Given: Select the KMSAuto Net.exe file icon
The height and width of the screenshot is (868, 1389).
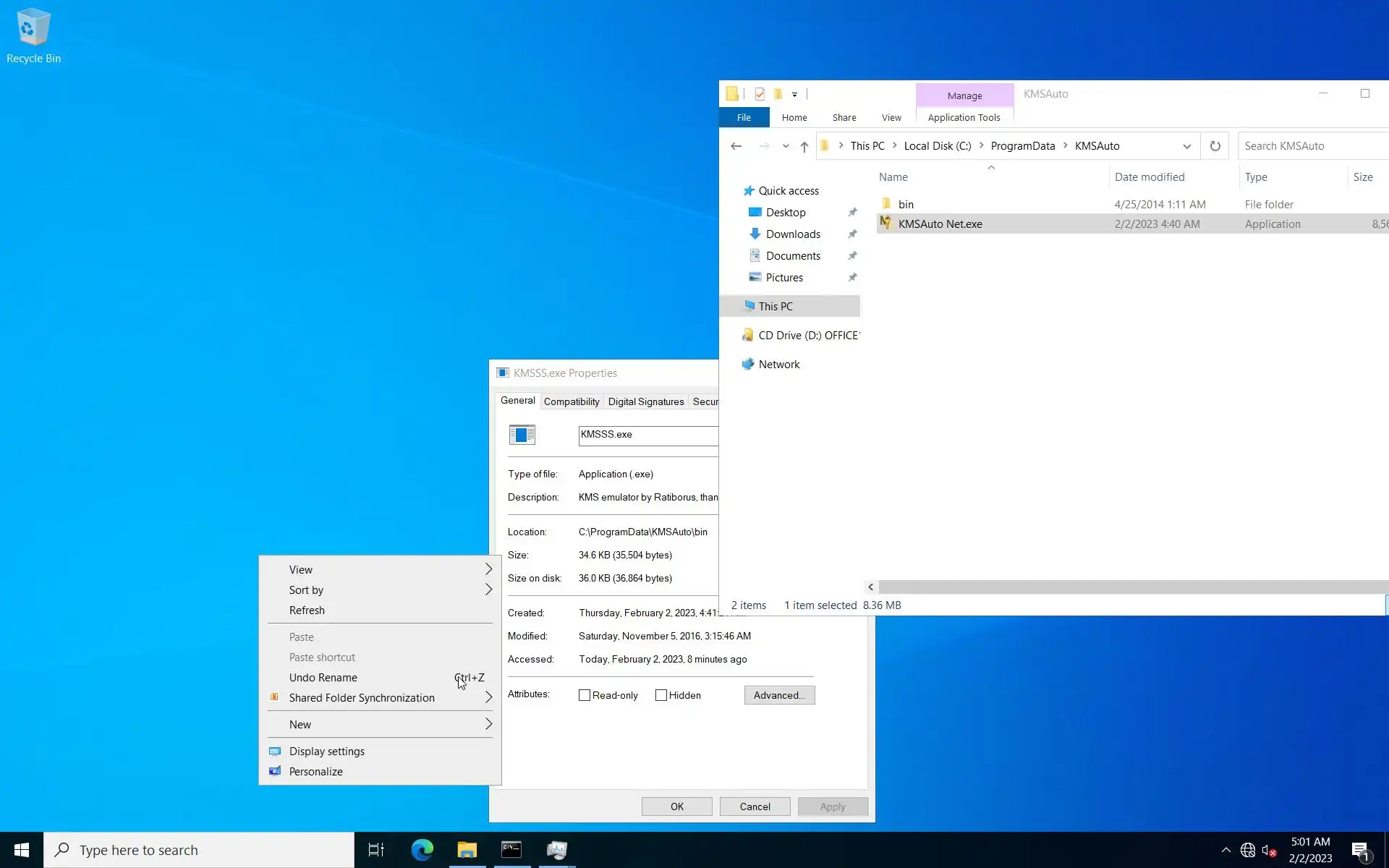Looking at the screenshot, I should tap(886, 224).
